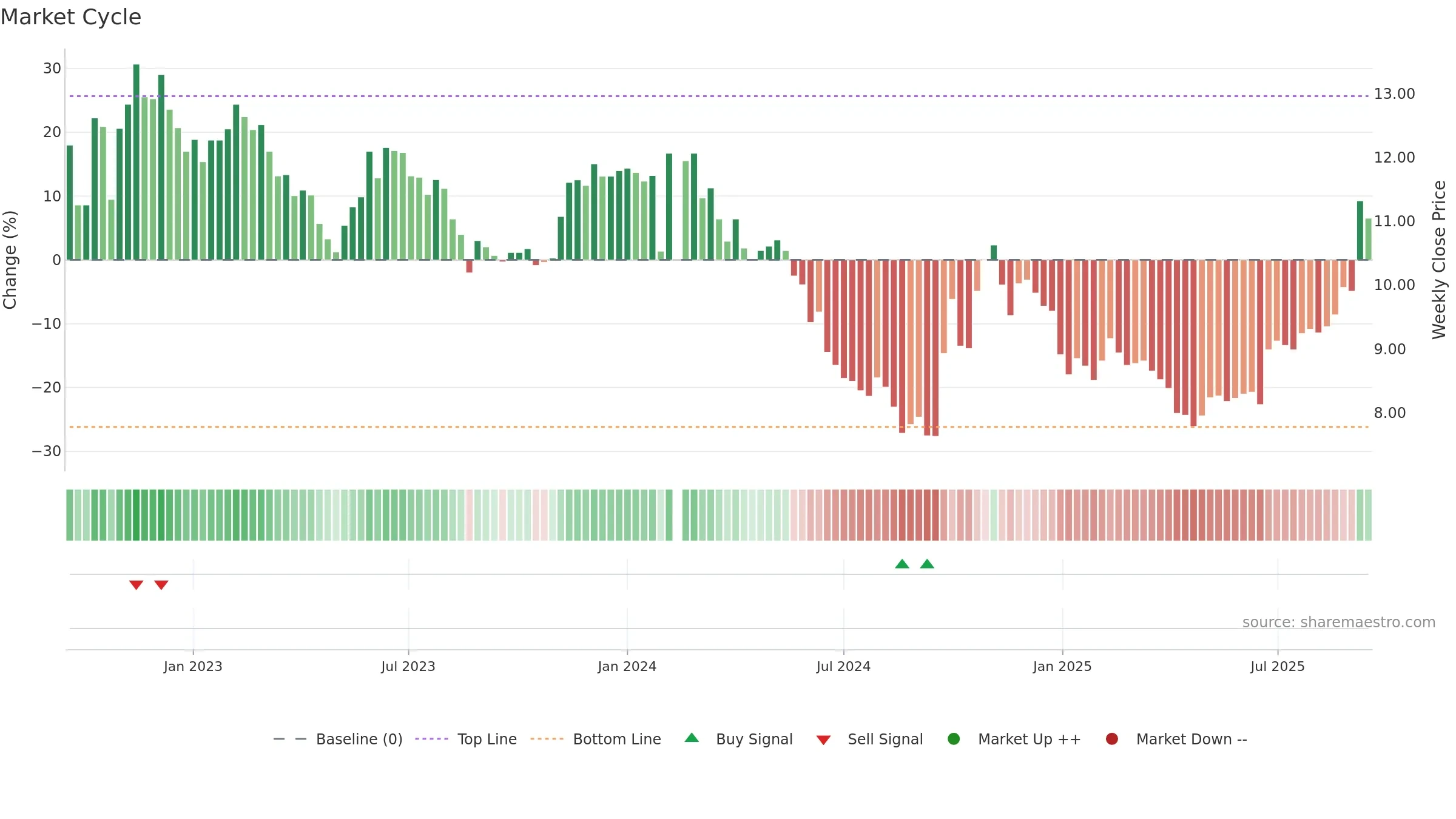Click the gray dashed Baseline legend sample

tap(290, 739)
